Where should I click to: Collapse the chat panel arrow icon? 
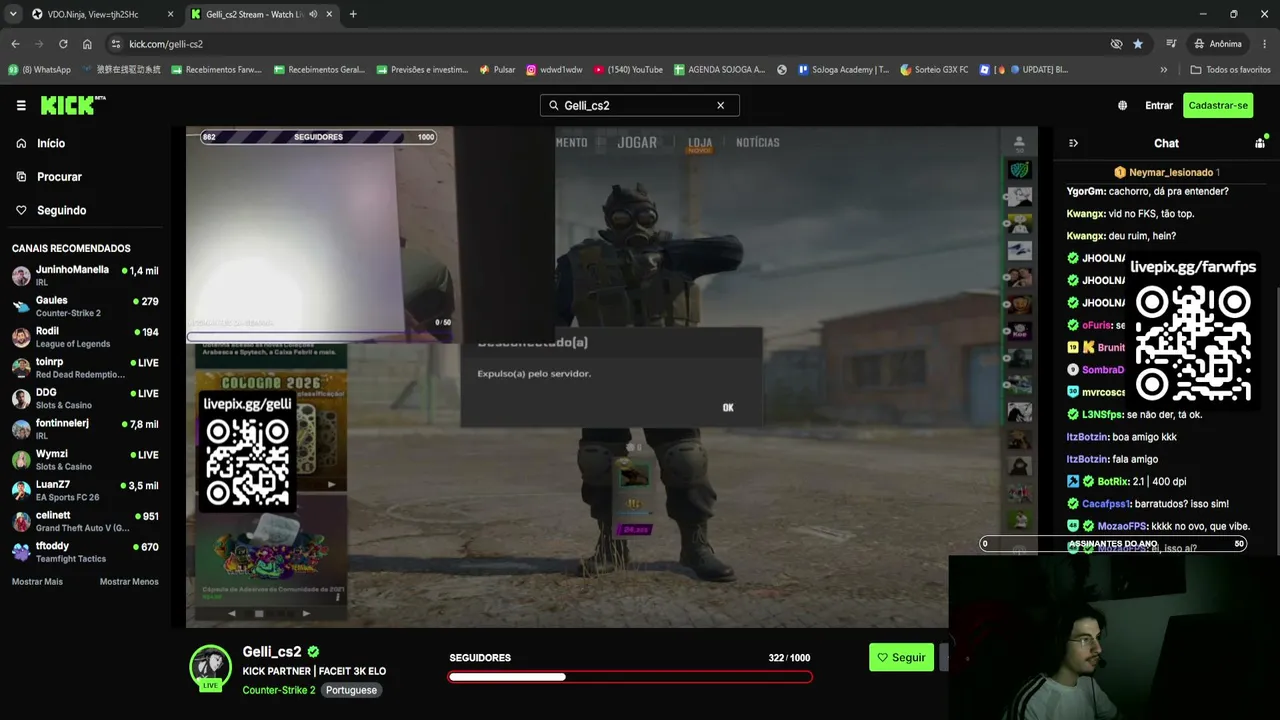1073,143
